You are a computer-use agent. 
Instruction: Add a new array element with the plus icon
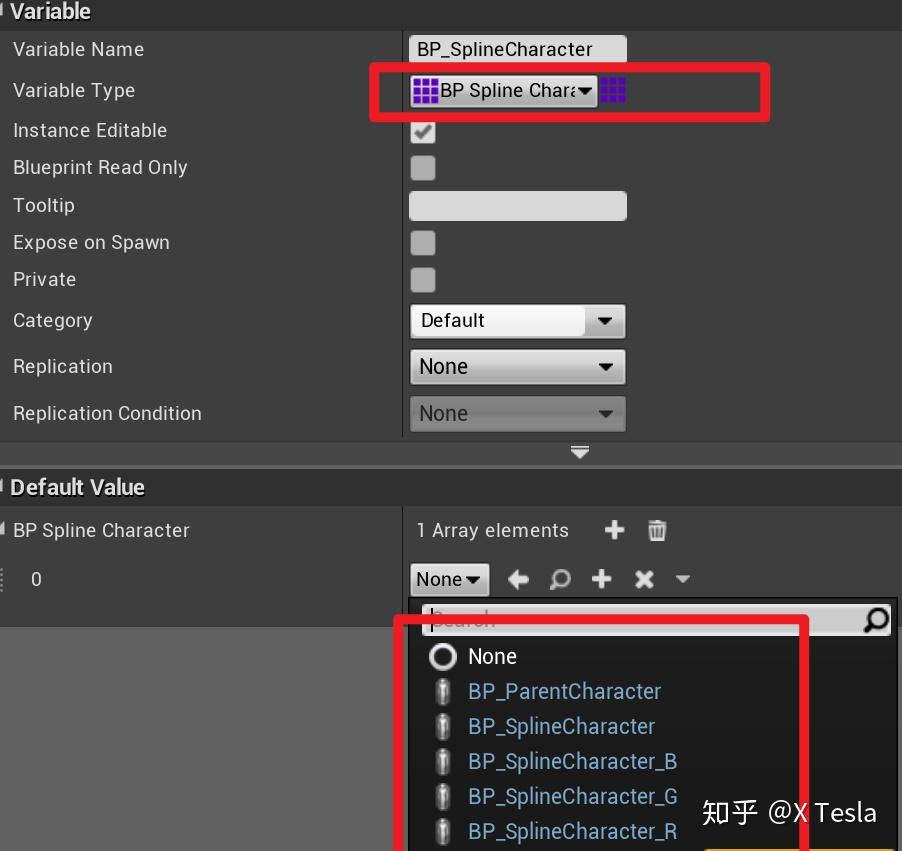[x=614, y=530]
